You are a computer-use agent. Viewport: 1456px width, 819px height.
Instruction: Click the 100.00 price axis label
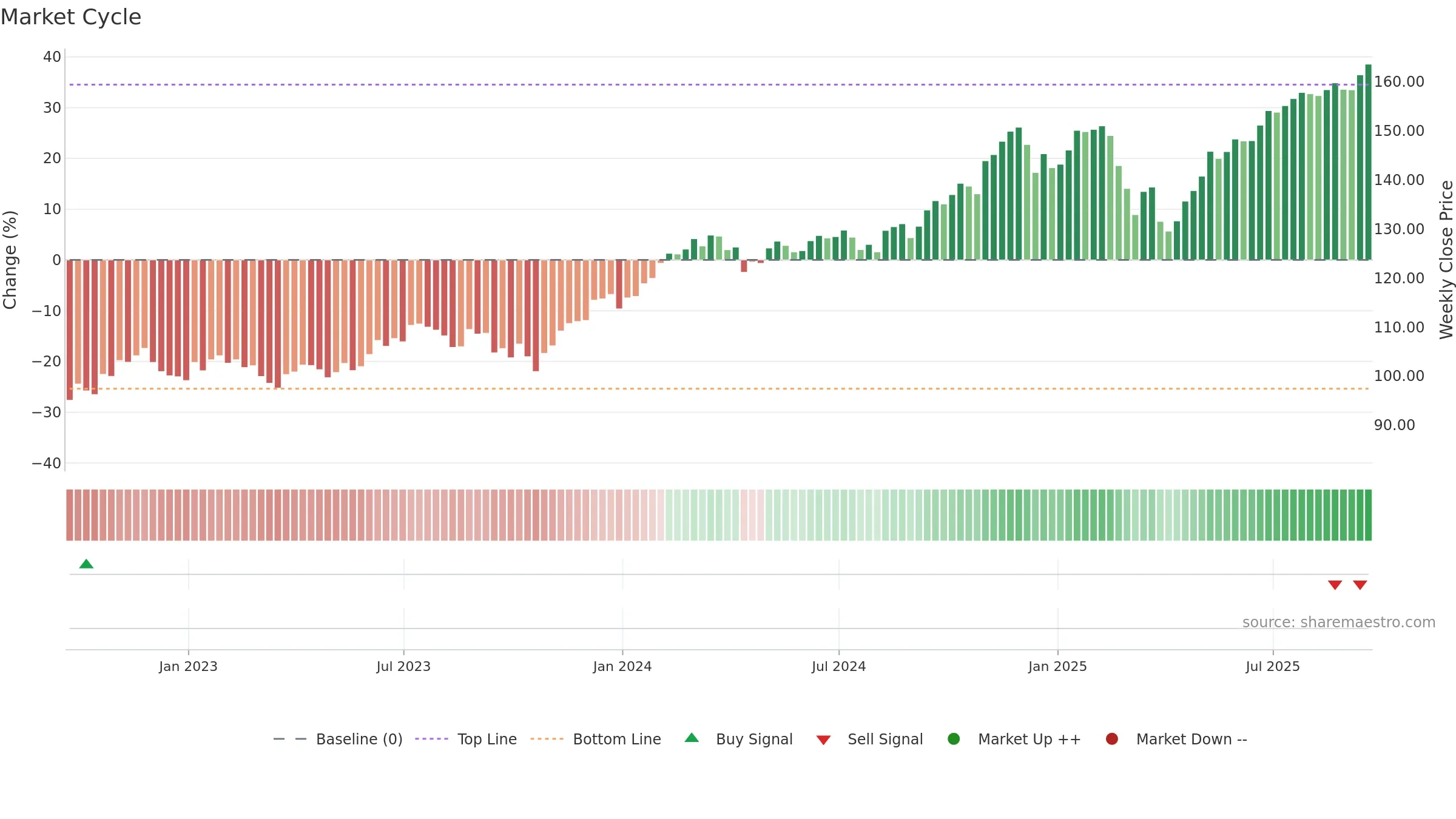[x=1399, y=376]
